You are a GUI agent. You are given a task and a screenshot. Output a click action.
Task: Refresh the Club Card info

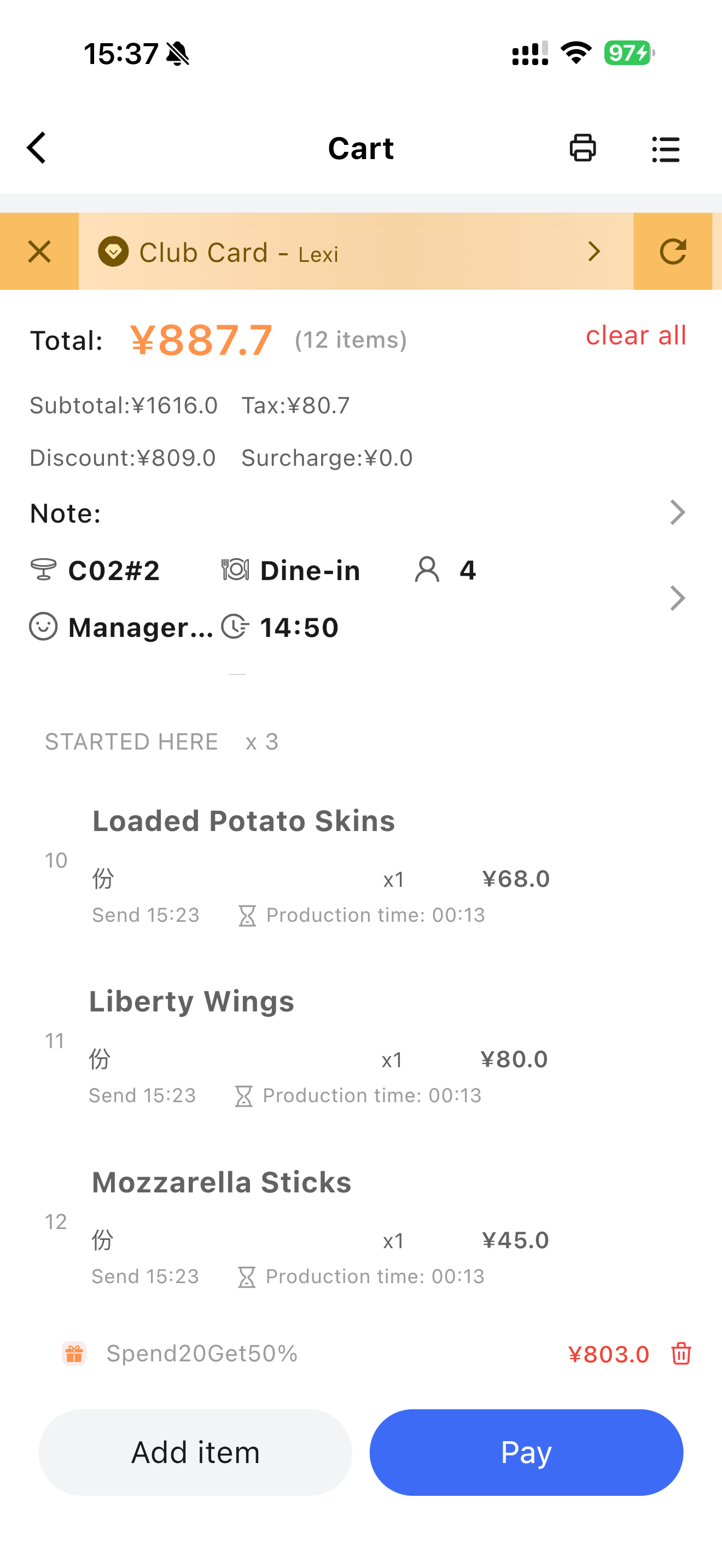673,251
